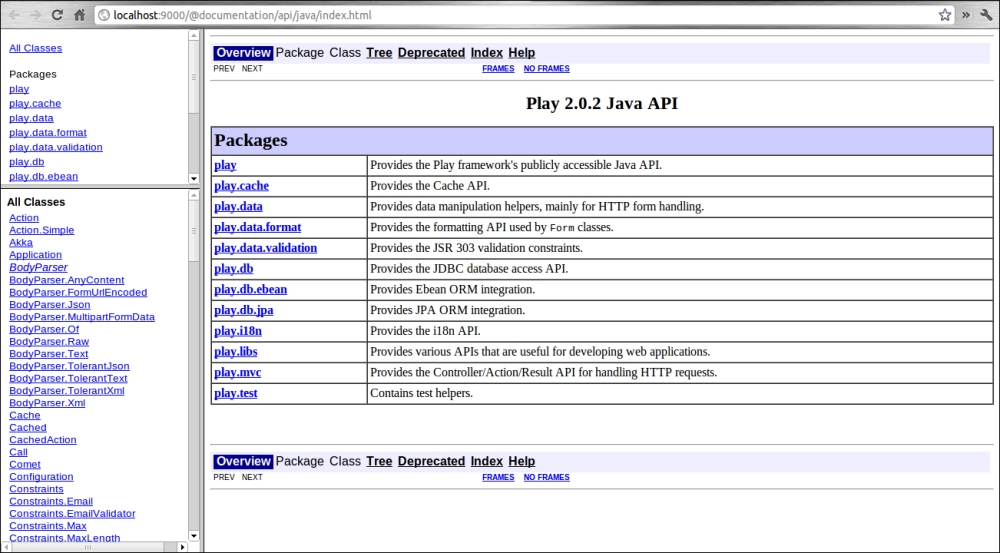Viewport: 1000px width, 553px height.
Task: Open the extensions overflow chevron
Action: coord(966,15)
